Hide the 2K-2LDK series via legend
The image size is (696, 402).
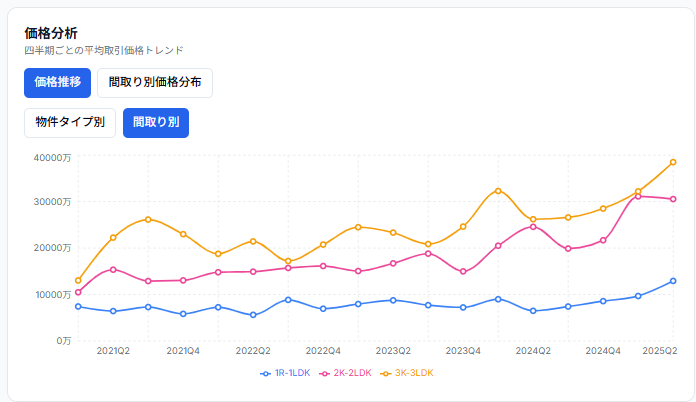click(345, 373)
